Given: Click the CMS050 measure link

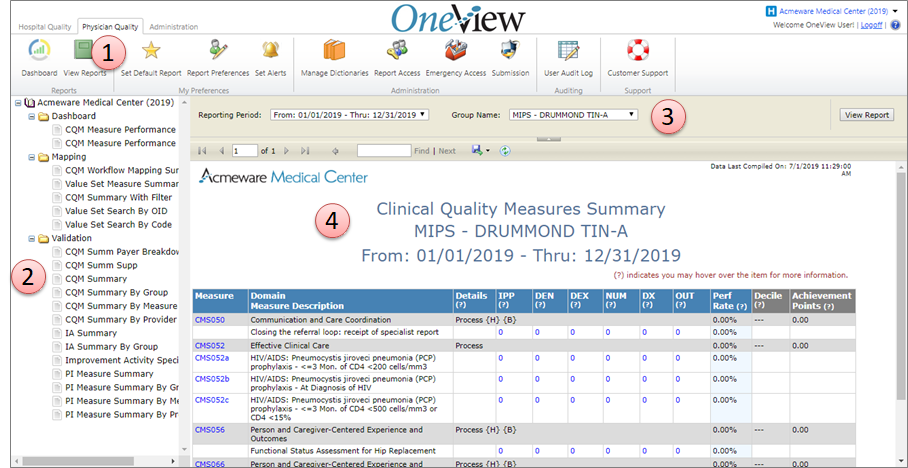Looking at the screenshot, I should pyautogui.click(x=209, y=318).
